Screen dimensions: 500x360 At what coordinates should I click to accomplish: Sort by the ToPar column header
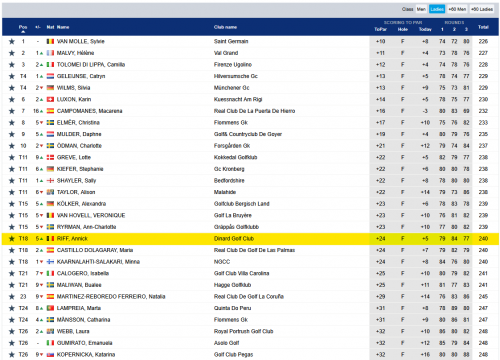click(380, 29)
